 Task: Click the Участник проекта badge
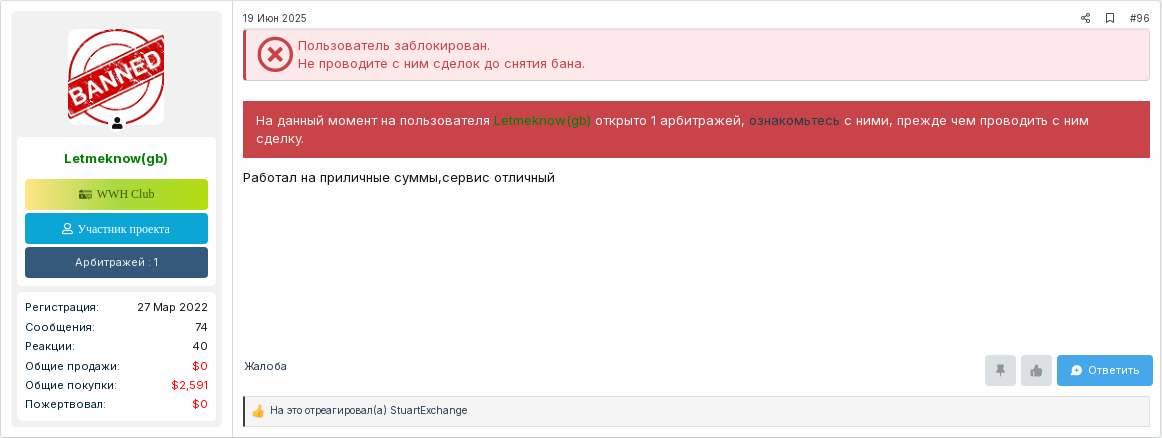click(116, 229)
